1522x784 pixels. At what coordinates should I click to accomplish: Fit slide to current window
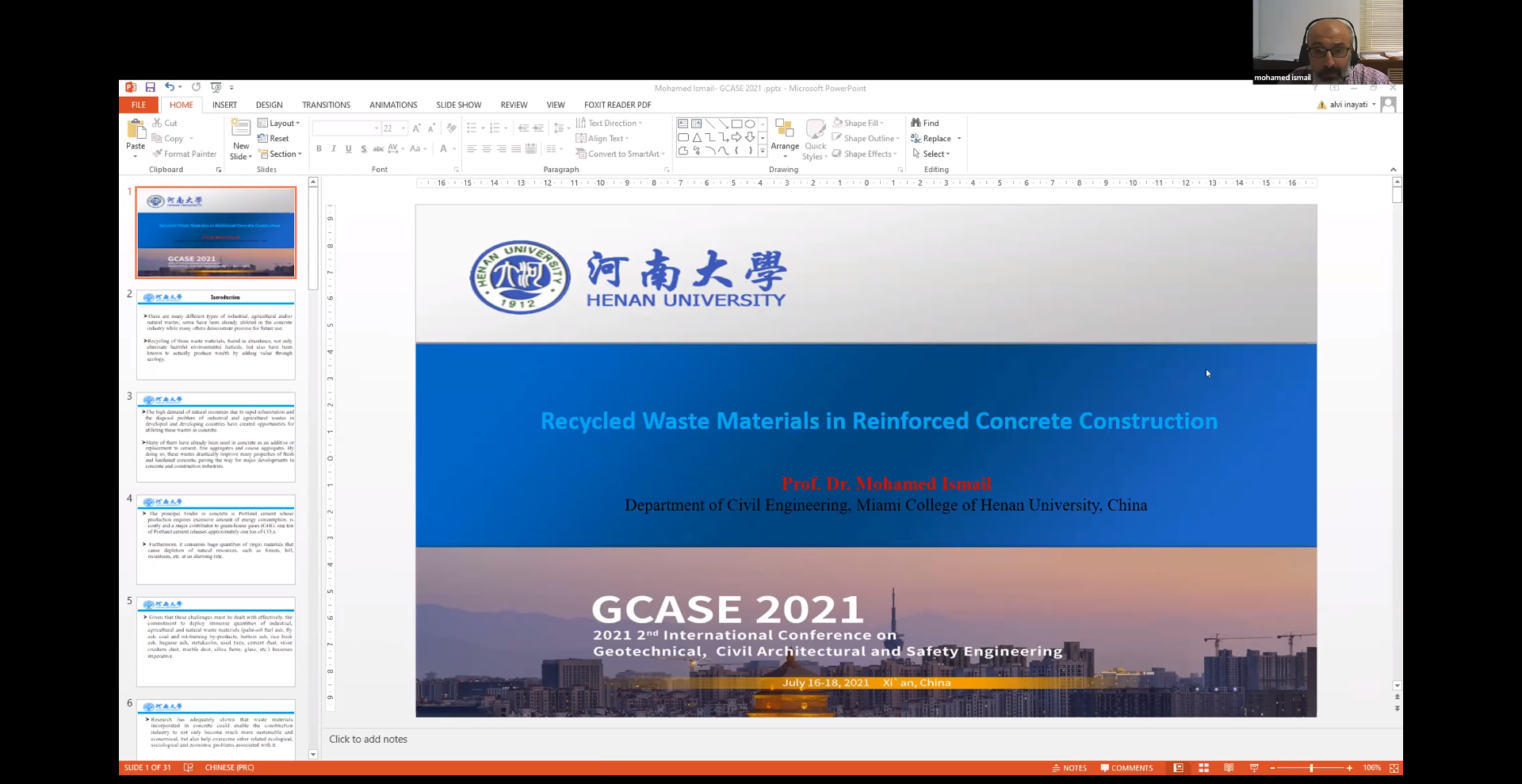[1394, 767]
